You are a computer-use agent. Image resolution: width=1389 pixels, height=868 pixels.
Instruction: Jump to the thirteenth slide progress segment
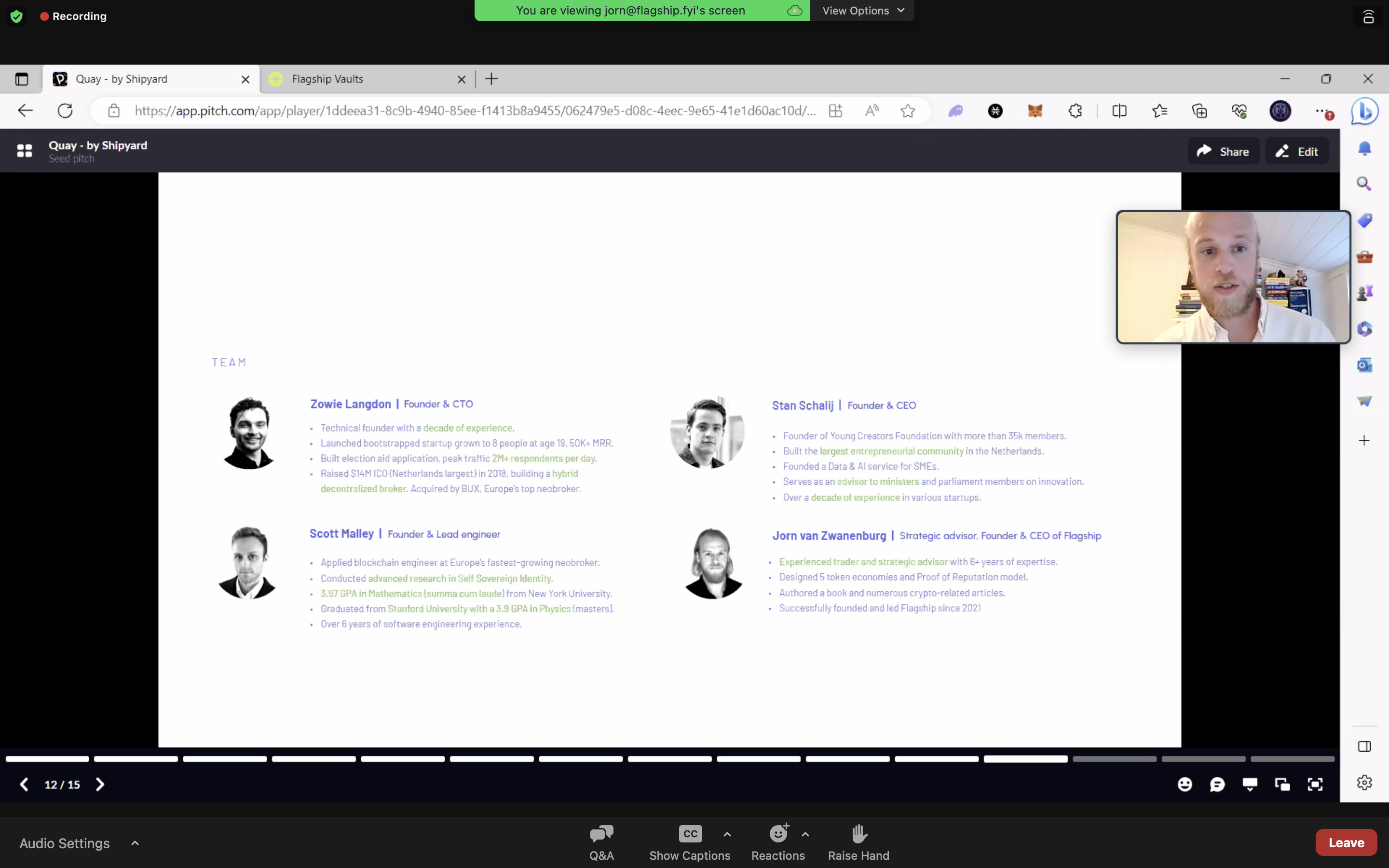coord(1115,759)
